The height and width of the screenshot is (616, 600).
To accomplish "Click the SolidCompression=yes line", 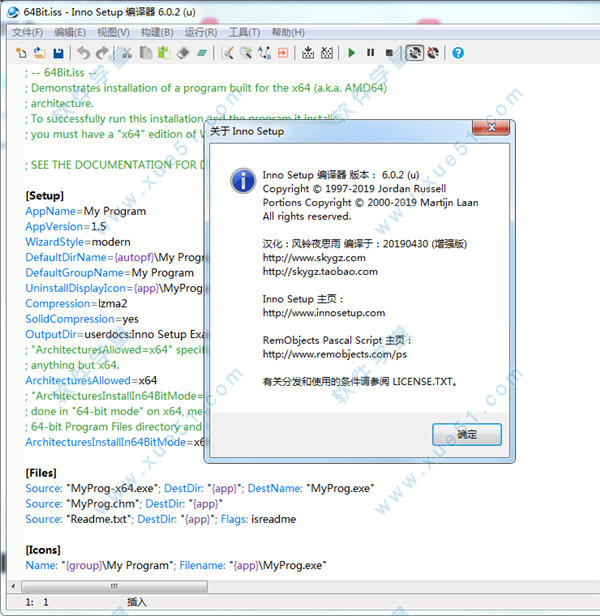I will 82,319.
